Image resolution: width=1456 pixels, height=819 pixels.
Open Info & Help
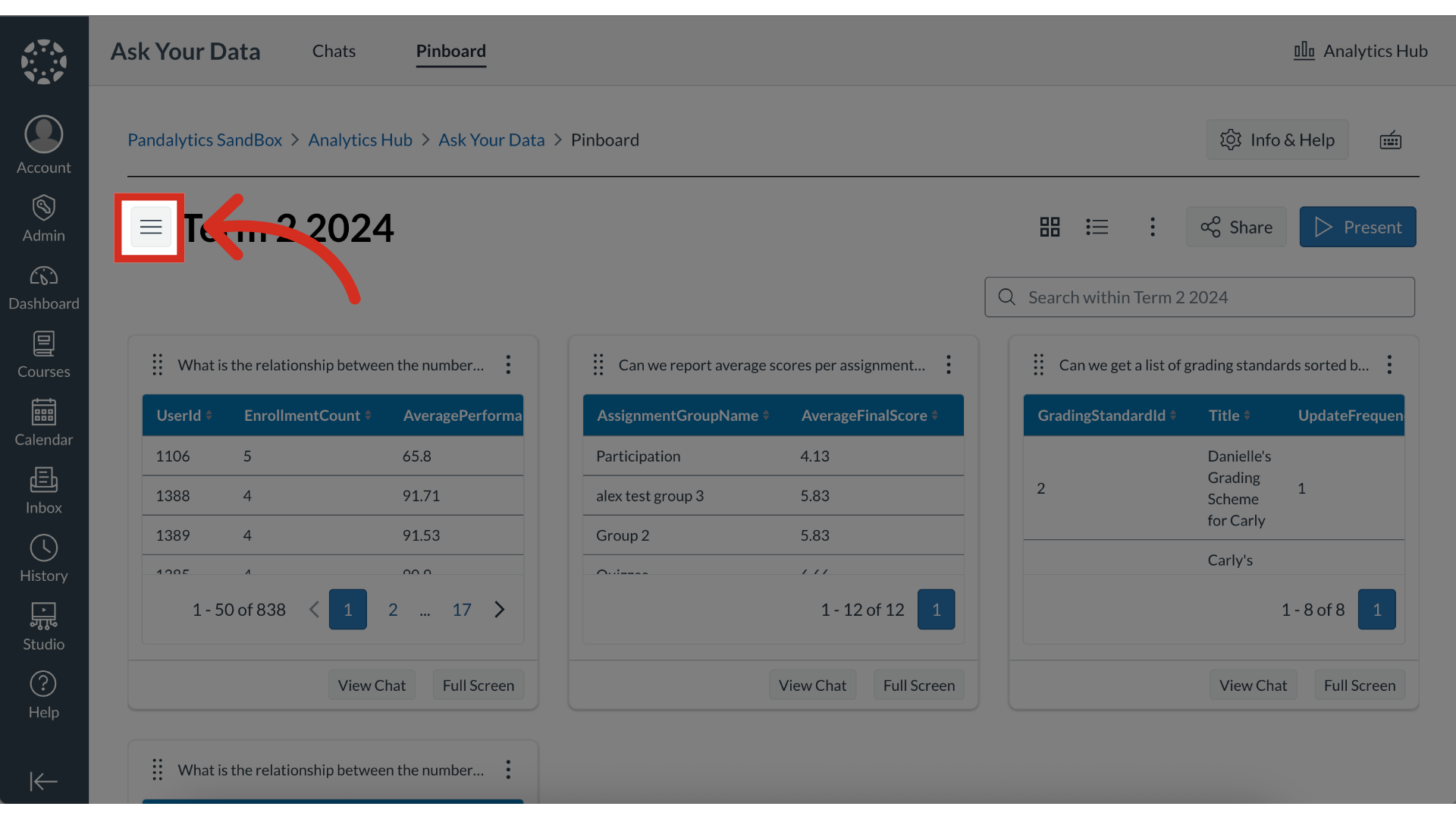(1278, 140)
